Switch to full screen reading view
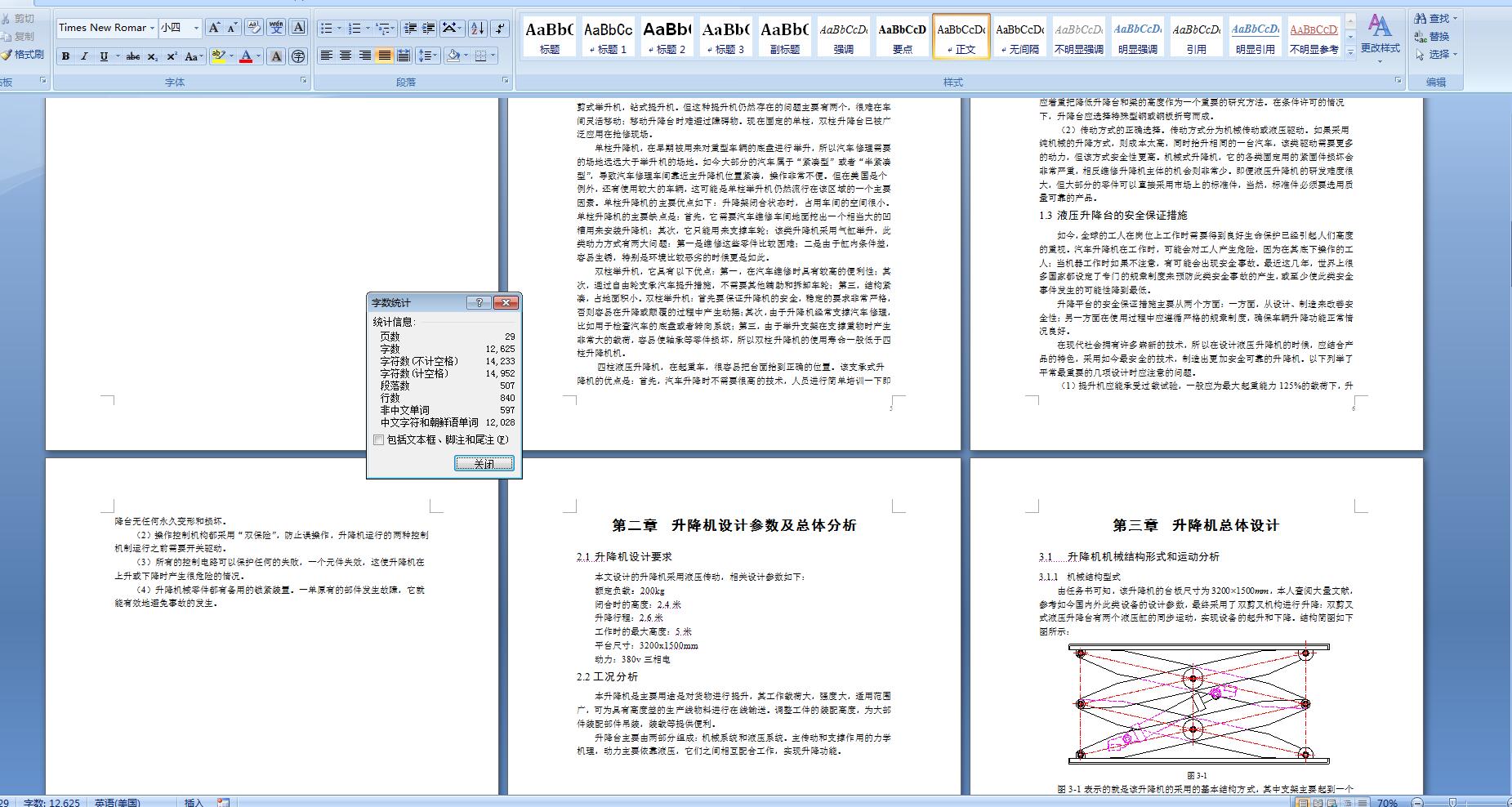The image size is (1512, 807). (x=1317, y=803)
